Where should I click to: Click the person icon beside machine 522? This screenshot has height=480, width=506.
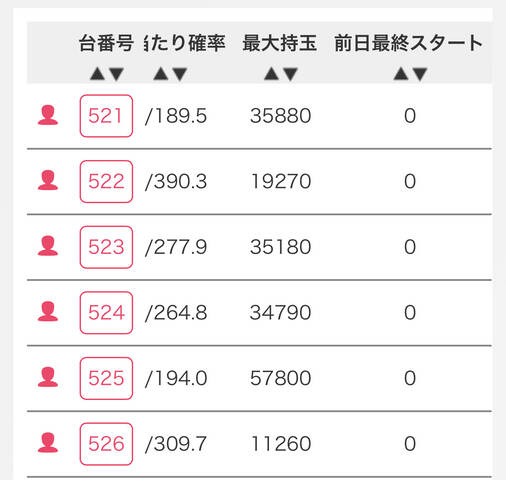coord(48,180)
